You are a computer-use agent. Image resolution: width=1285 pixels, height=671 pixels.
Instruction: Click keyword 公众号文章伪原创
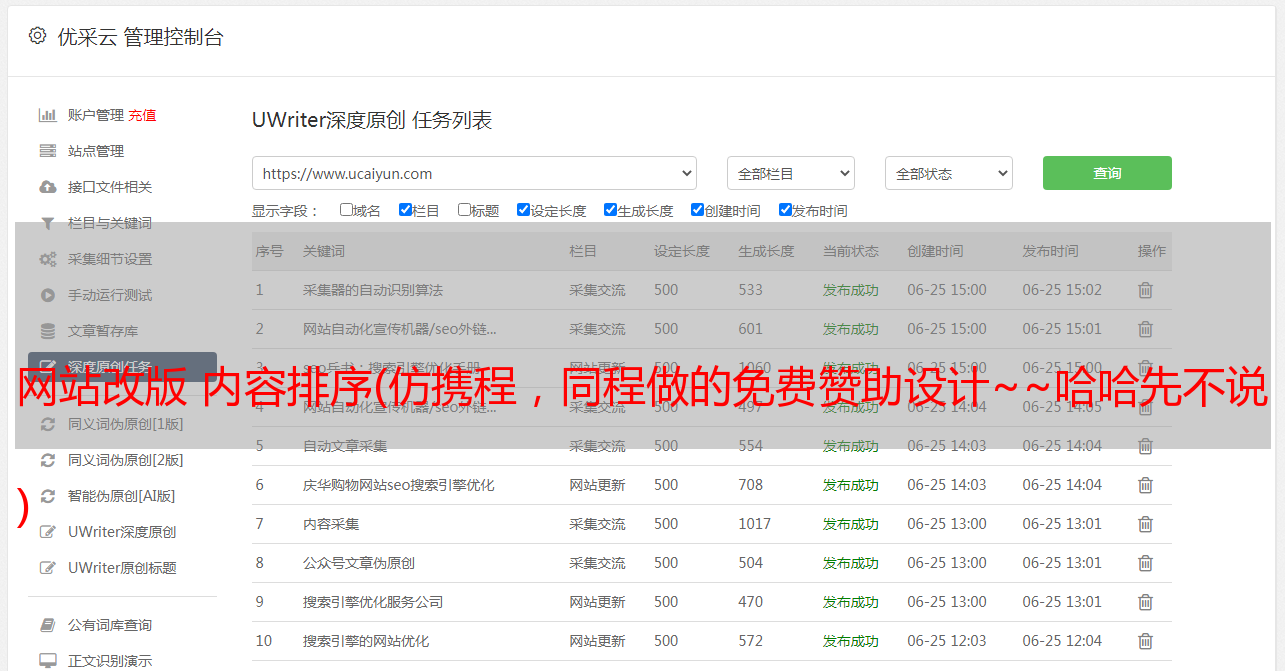click(359, 563)
